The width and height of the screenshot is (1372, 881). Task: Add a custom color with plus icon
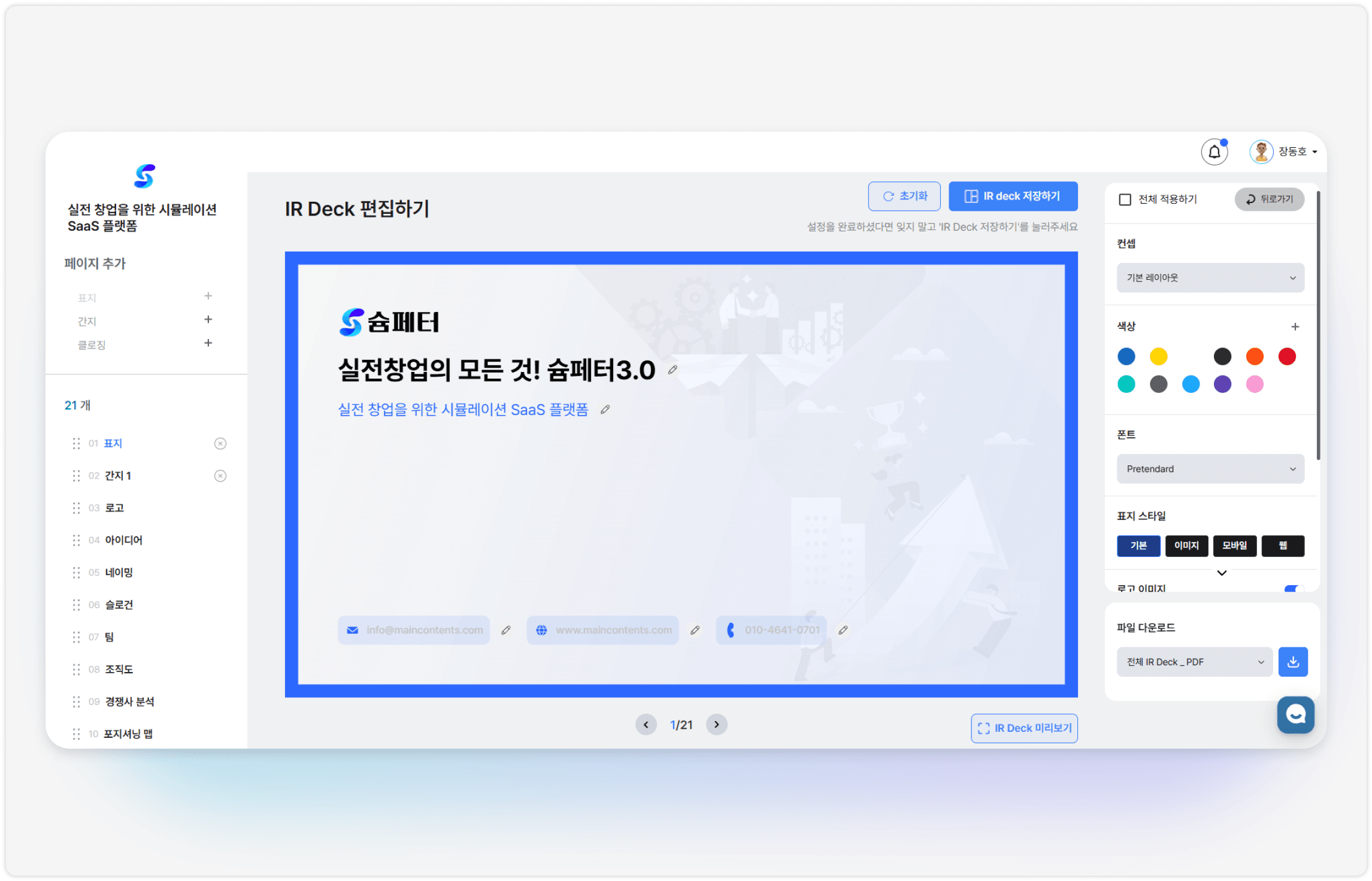[1295, 326]
